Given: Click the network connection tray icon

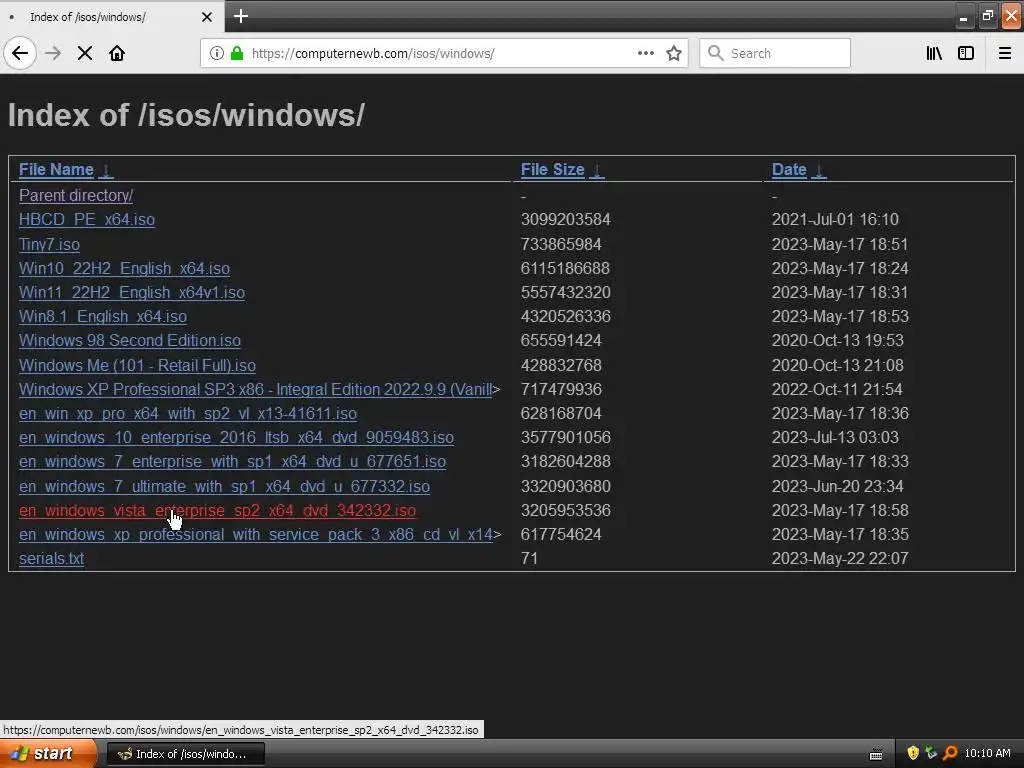Looking at the screenshot, I should (931, 754).
